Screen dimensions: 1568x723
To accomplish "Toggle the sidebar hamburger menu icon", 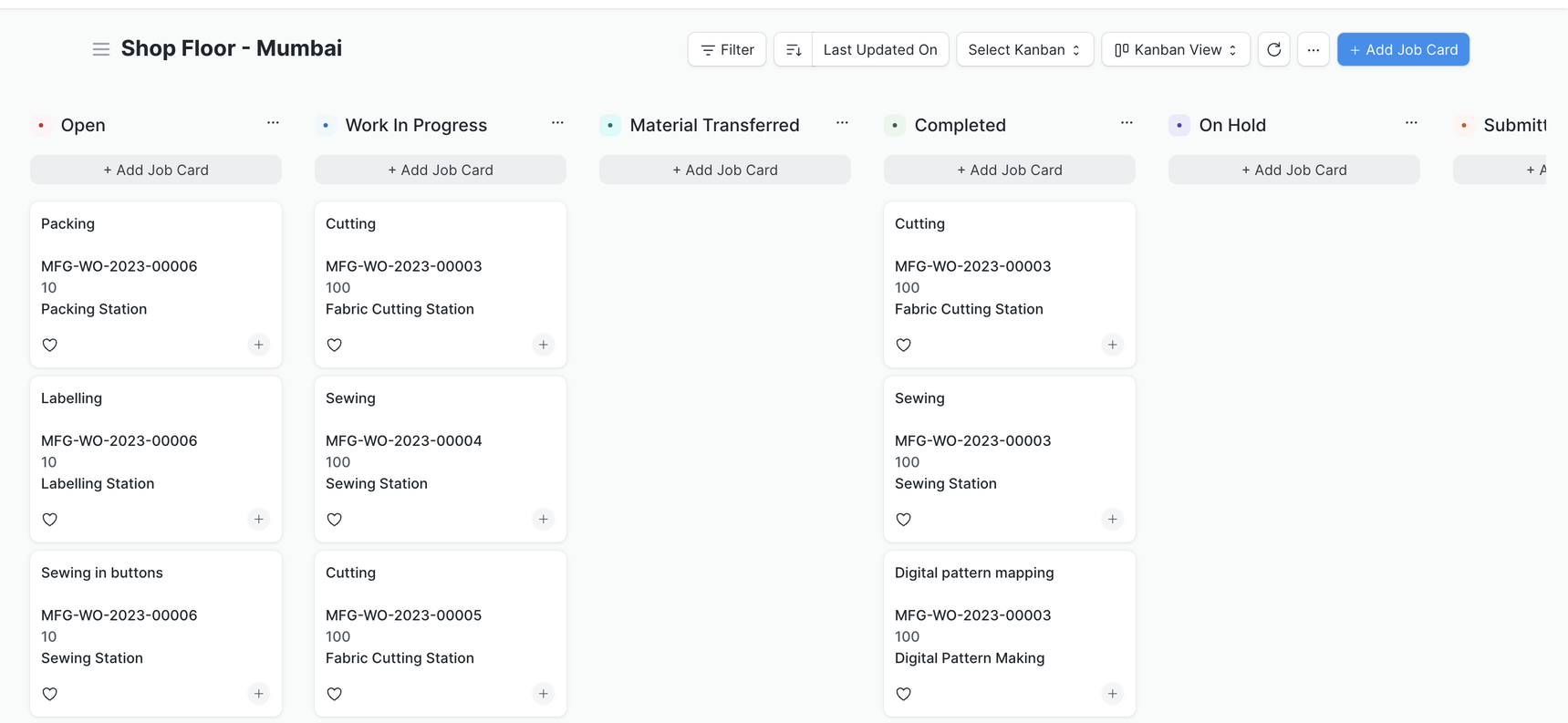I will pos(100,49).
